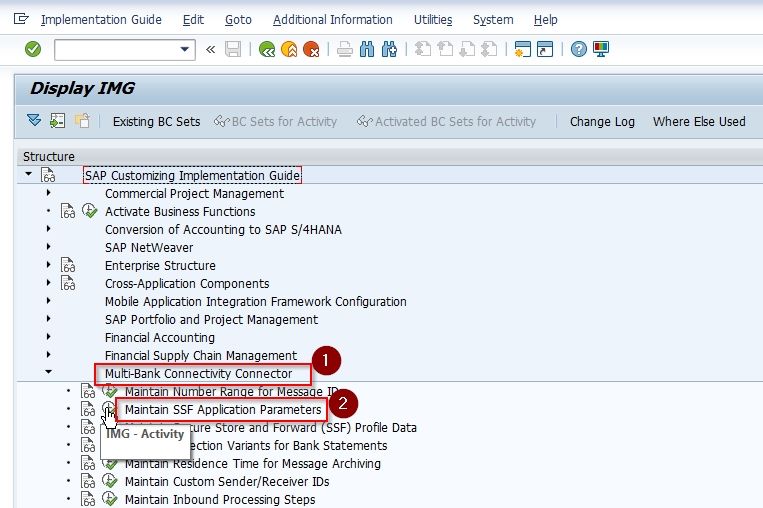Viewport: 763px width, 508px height.
Task: Click the Position on node icon beside Expand All
Action: pyautogui.click(x=57, y=121)
